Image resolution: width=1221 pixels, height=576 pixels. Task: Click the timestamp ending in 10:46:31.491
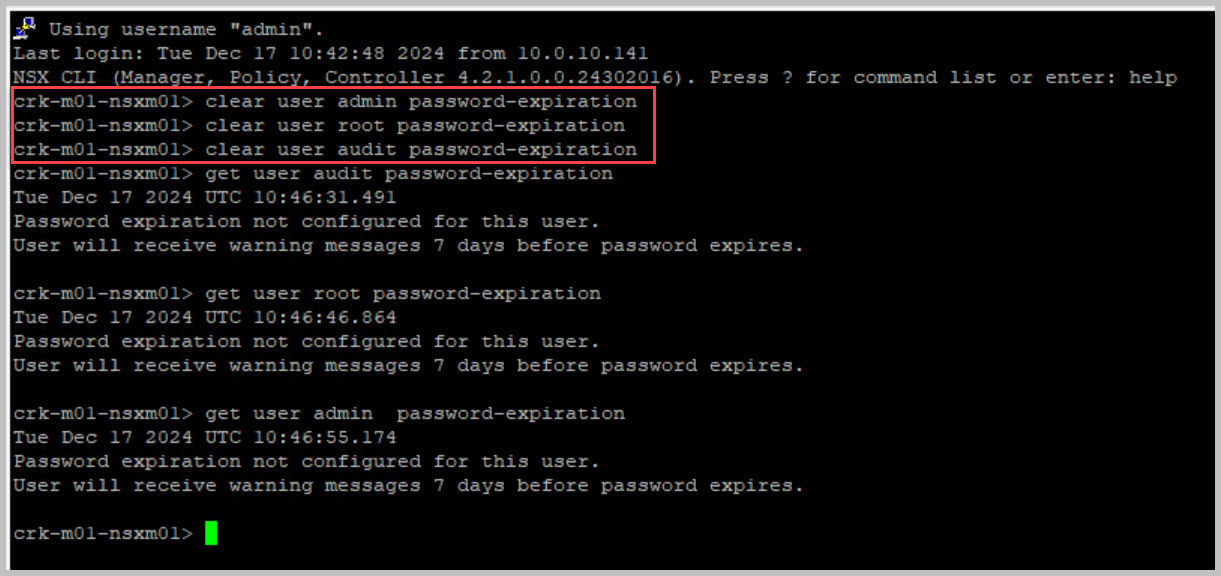pos(205,198)
